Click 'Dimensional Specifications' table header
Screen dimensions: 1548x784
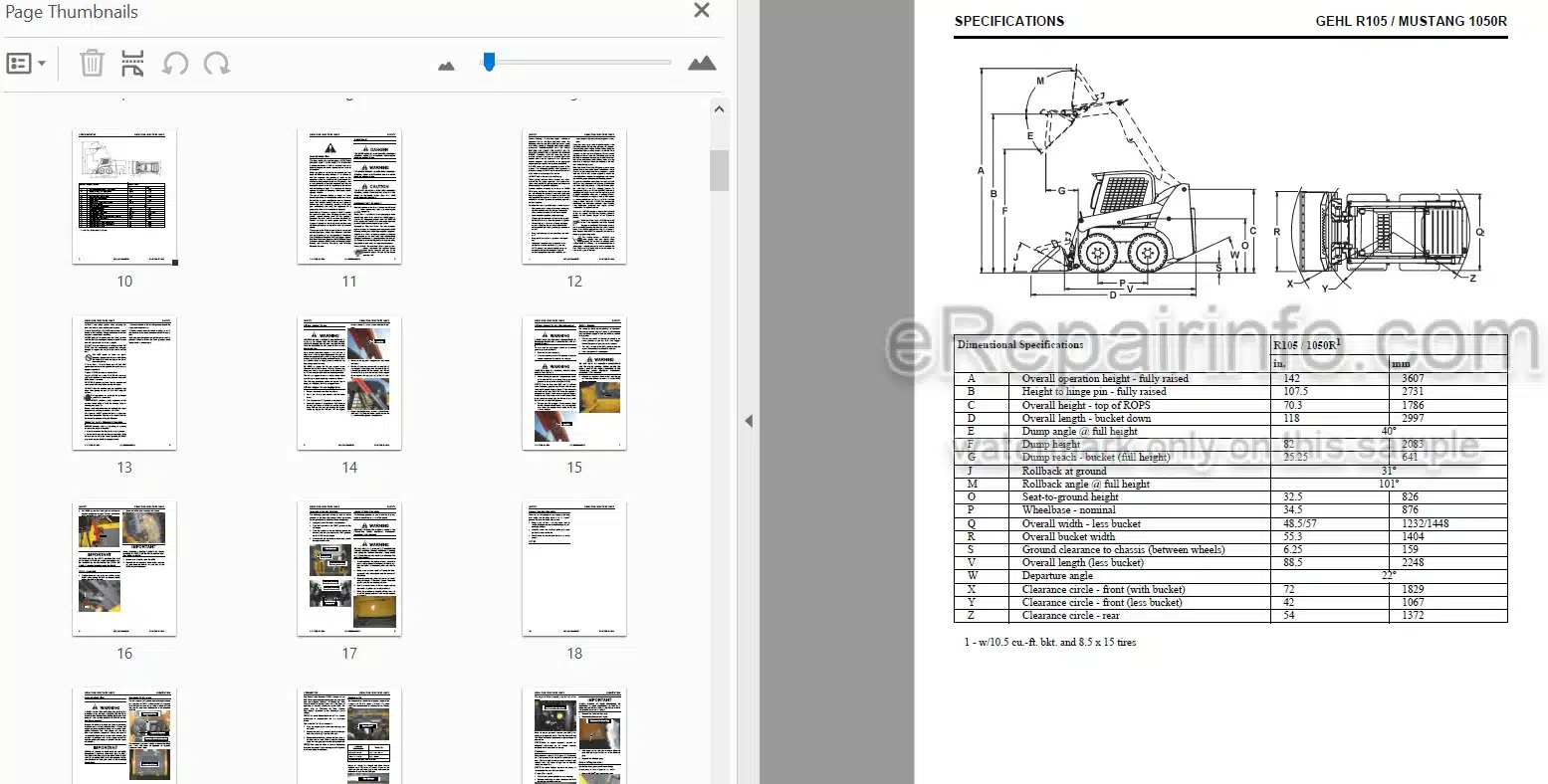point(1020,344)
